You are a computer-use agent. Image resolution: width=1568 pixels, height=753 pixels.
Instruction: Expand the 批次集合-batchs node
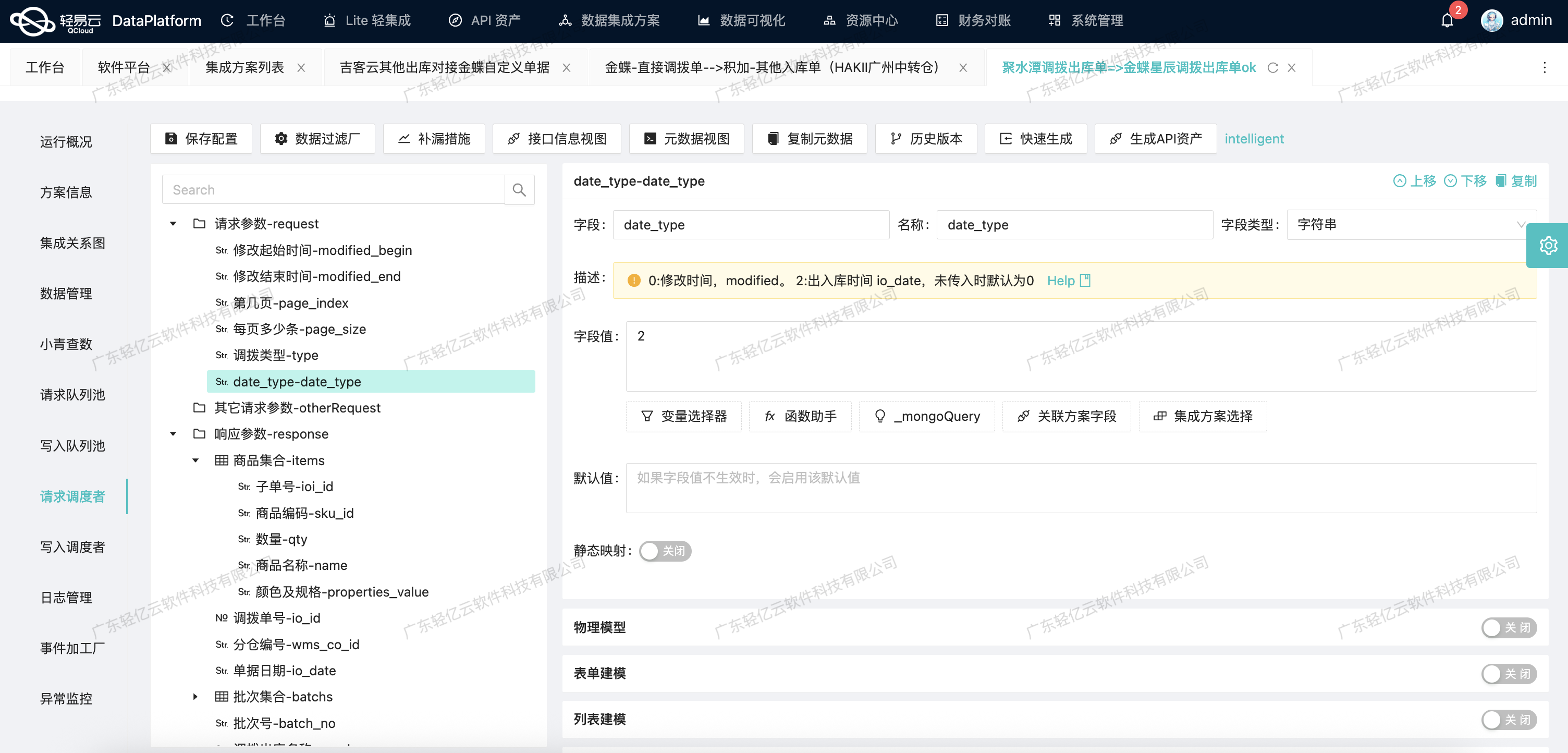coord(195,697)
